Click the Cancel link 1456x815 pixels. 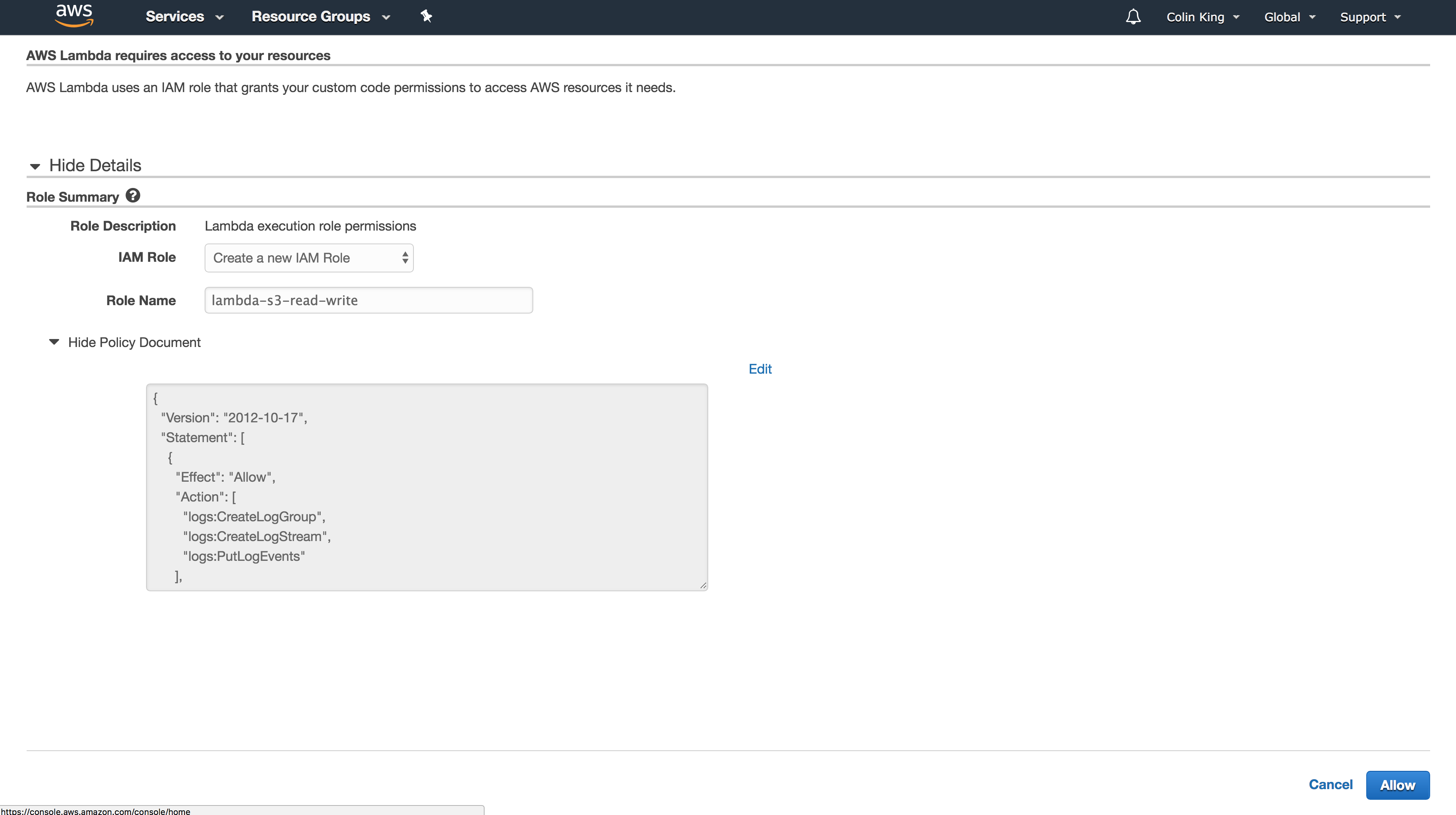click(1330, 785)
